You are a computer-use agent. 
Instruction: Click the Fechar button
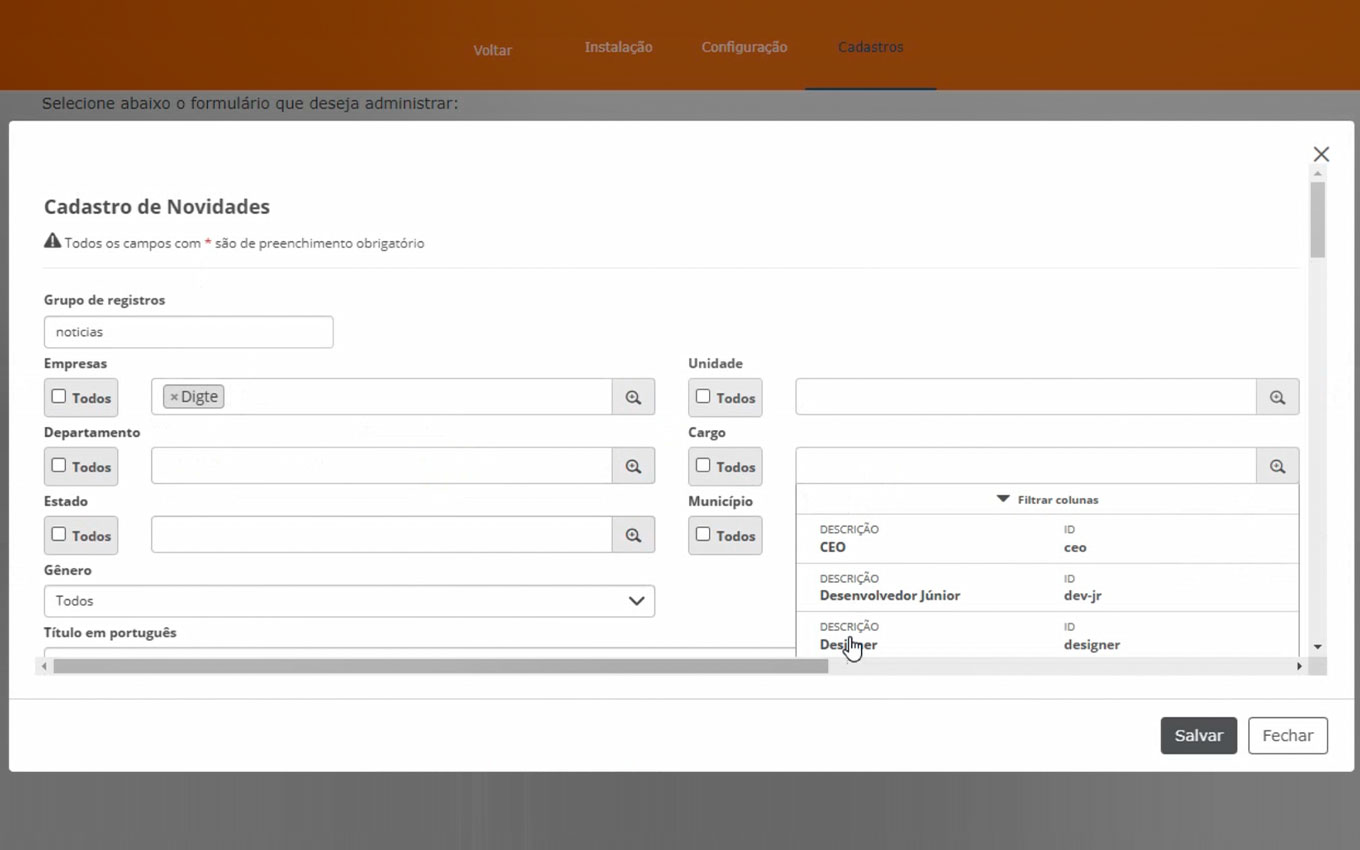1287,735
